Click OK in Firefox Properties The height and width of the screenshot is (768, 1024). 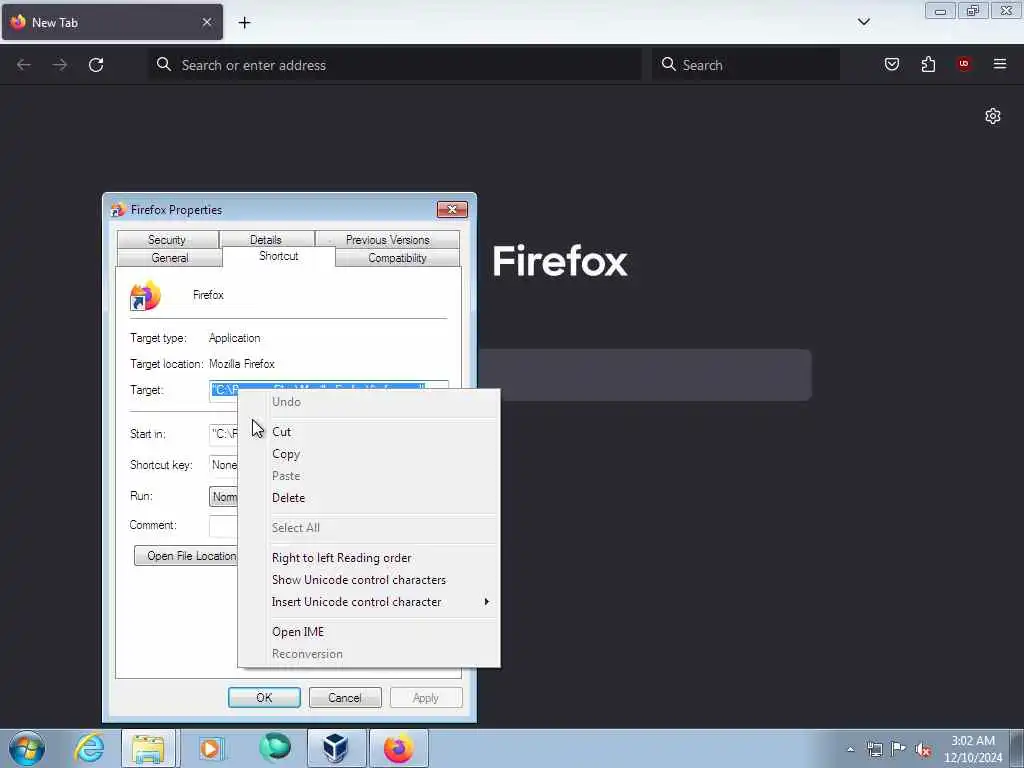pos(264,697)
